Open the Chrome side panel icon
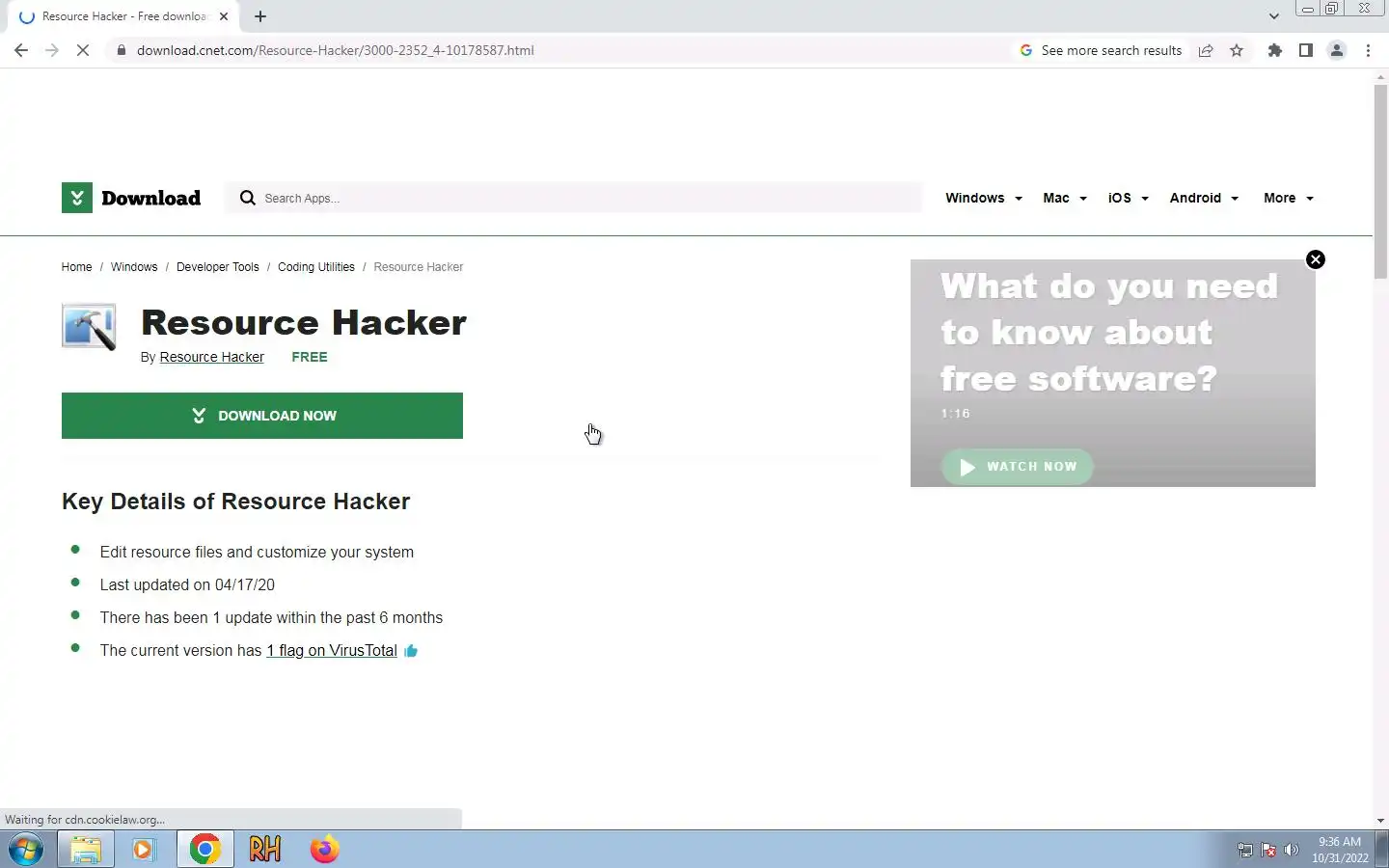Screen dimensions: 1389x868 (1306, 50)
